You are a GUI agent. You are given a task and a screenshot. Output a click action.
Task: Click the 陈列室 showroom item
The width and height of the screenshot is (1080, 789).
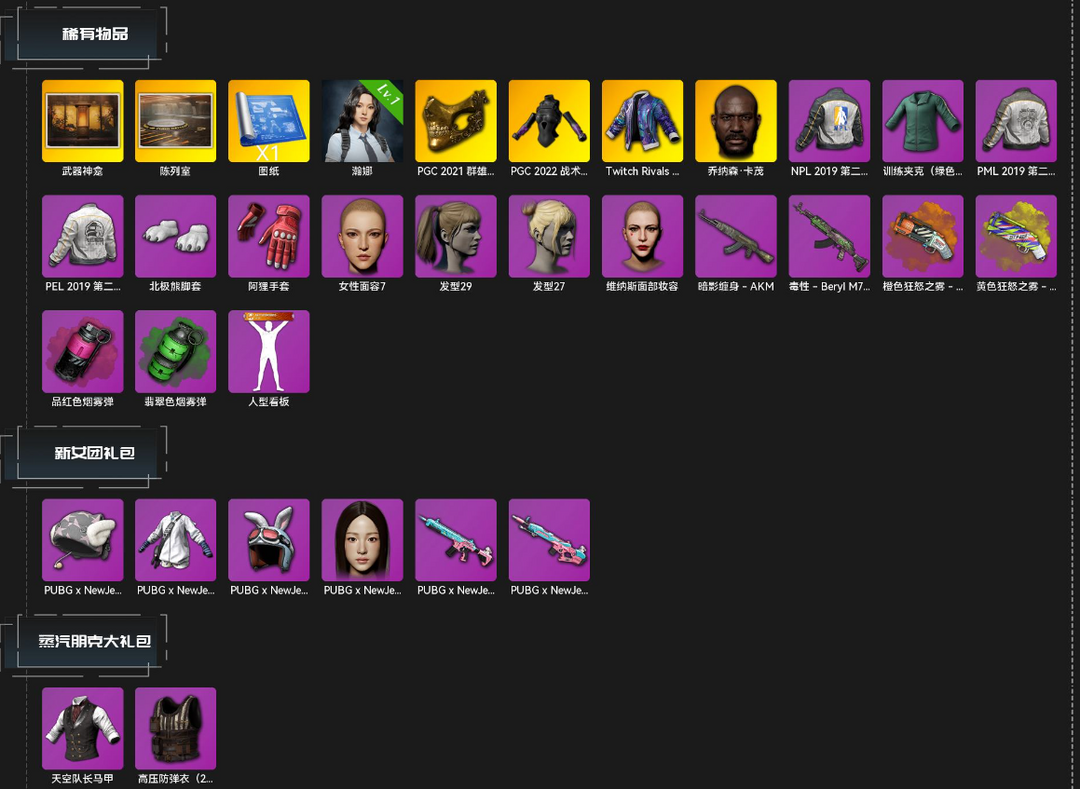pyautogui.click(x=176, y=121)
